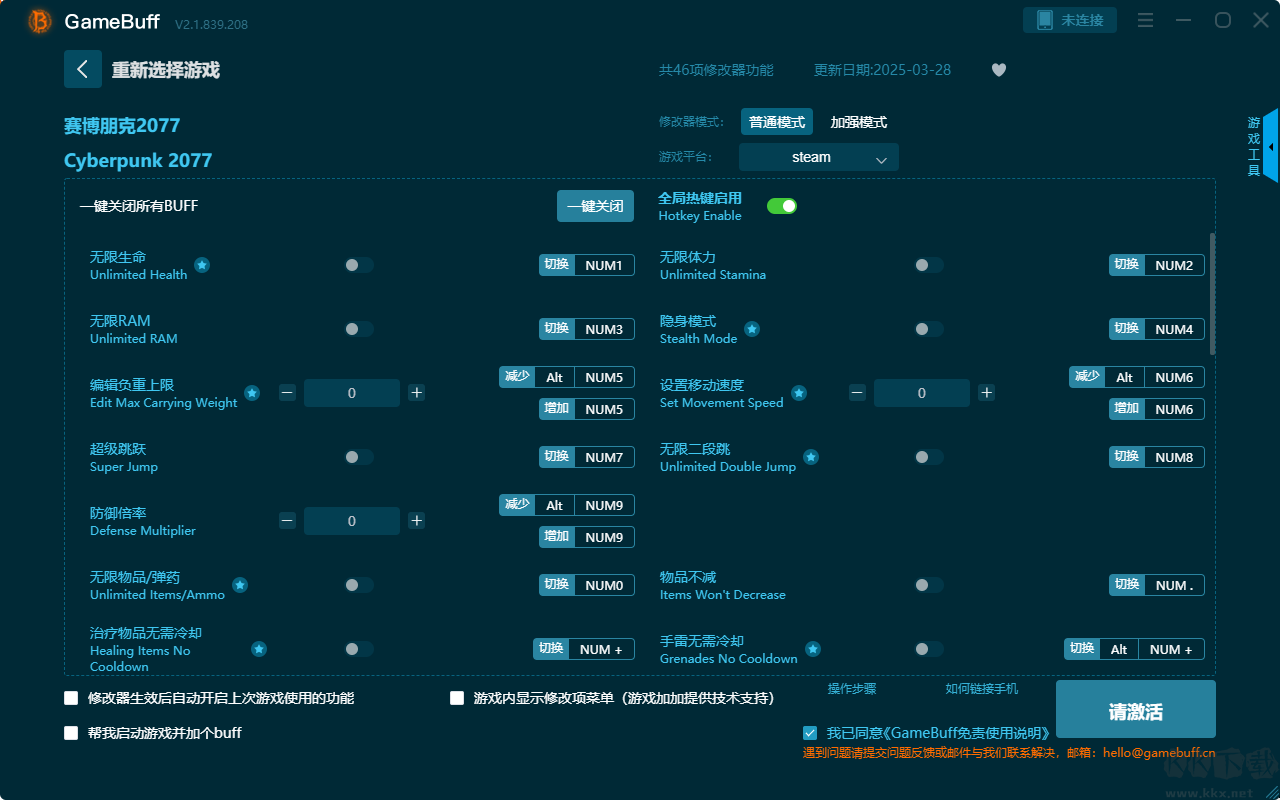Increase Defense Multiplier with plus button
Viewport: 1280px width, 800px height.
pyautogui.click(x=417, y=521)
